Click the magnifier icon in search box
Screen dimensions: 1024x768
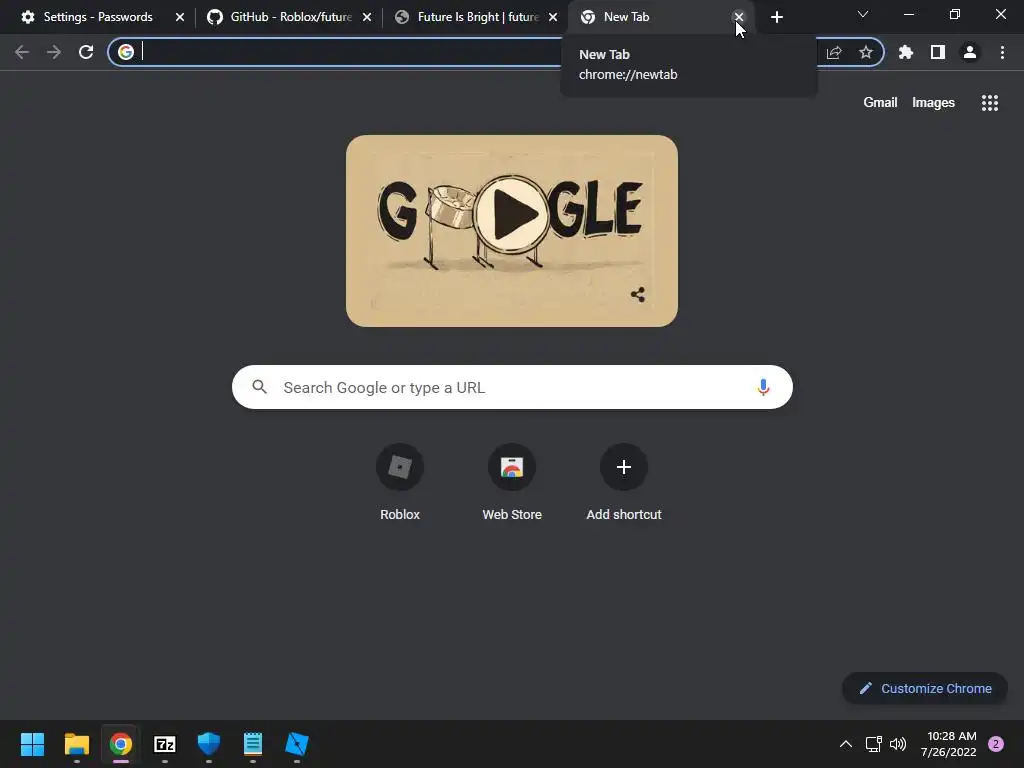259,387
